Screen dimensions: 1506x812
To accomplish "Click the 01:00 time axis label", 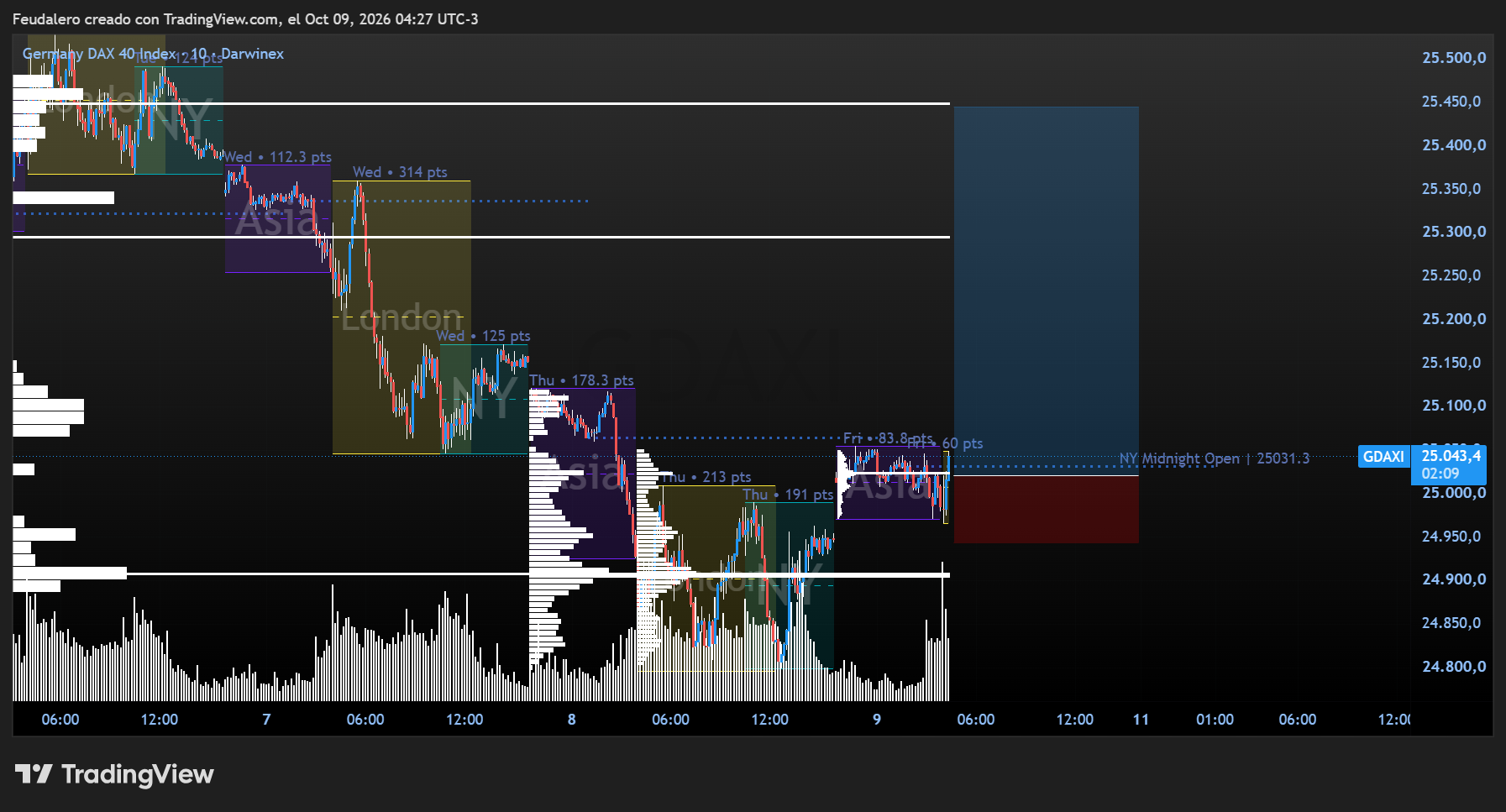I will click(x=1215, y=720).
